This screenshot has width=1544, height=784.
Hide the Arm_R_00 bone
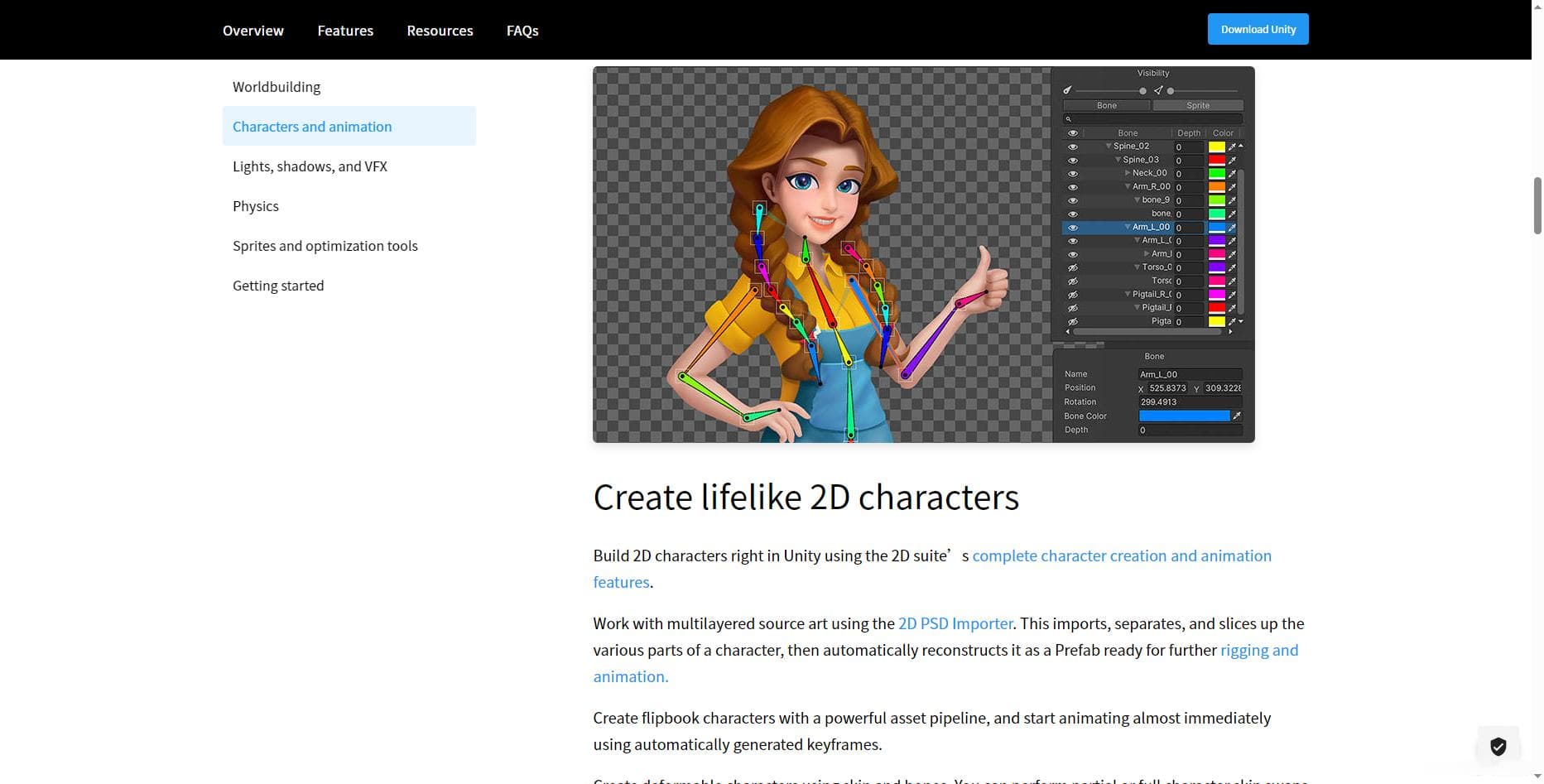click(x=1073, y=187)
